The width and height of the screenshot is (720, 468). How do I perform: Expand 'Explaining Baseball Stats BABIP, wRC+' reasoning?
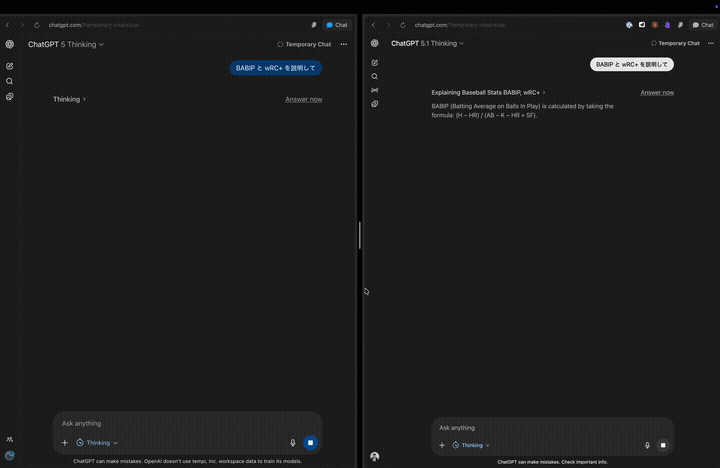coord(488,92)
